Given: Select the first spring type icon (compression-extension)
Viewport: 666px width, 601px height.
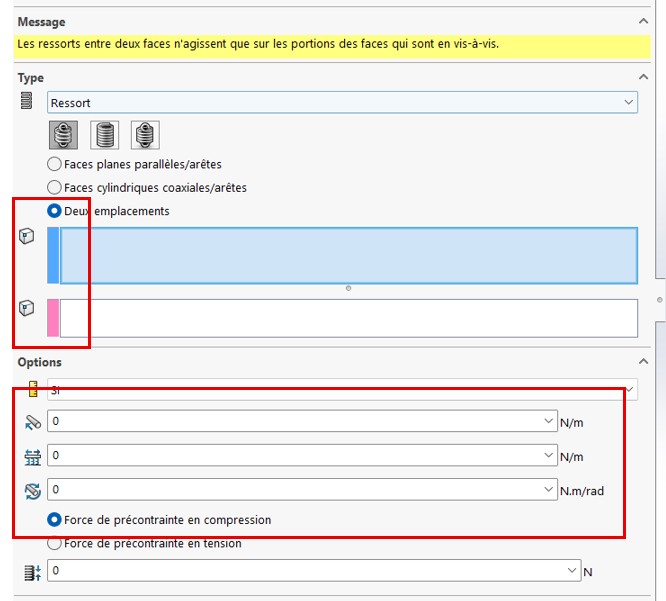Looking at the screenshot, I should click(63, 135).
